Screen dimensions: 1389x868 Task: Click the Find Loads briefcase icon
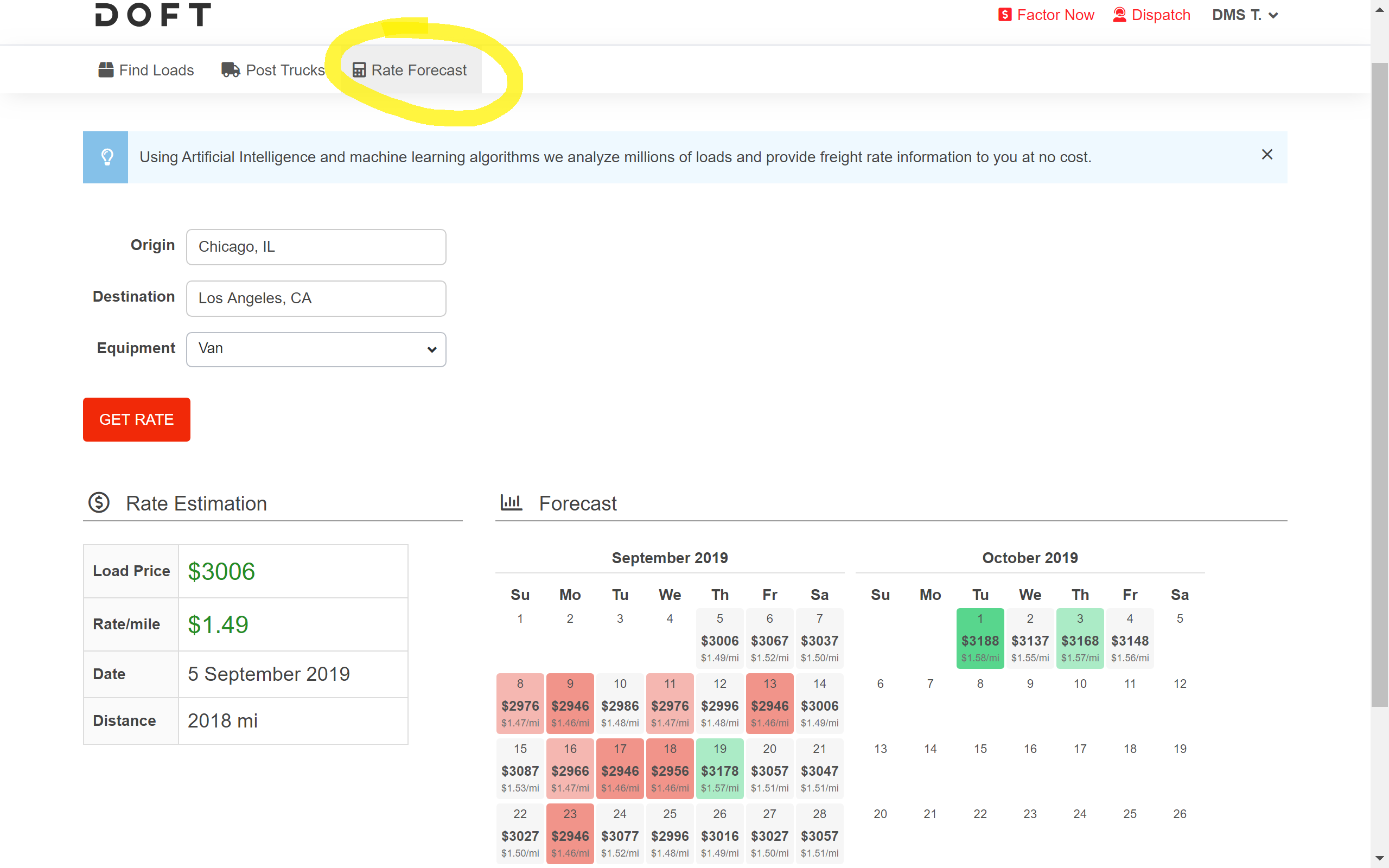(x=106, y=70)
